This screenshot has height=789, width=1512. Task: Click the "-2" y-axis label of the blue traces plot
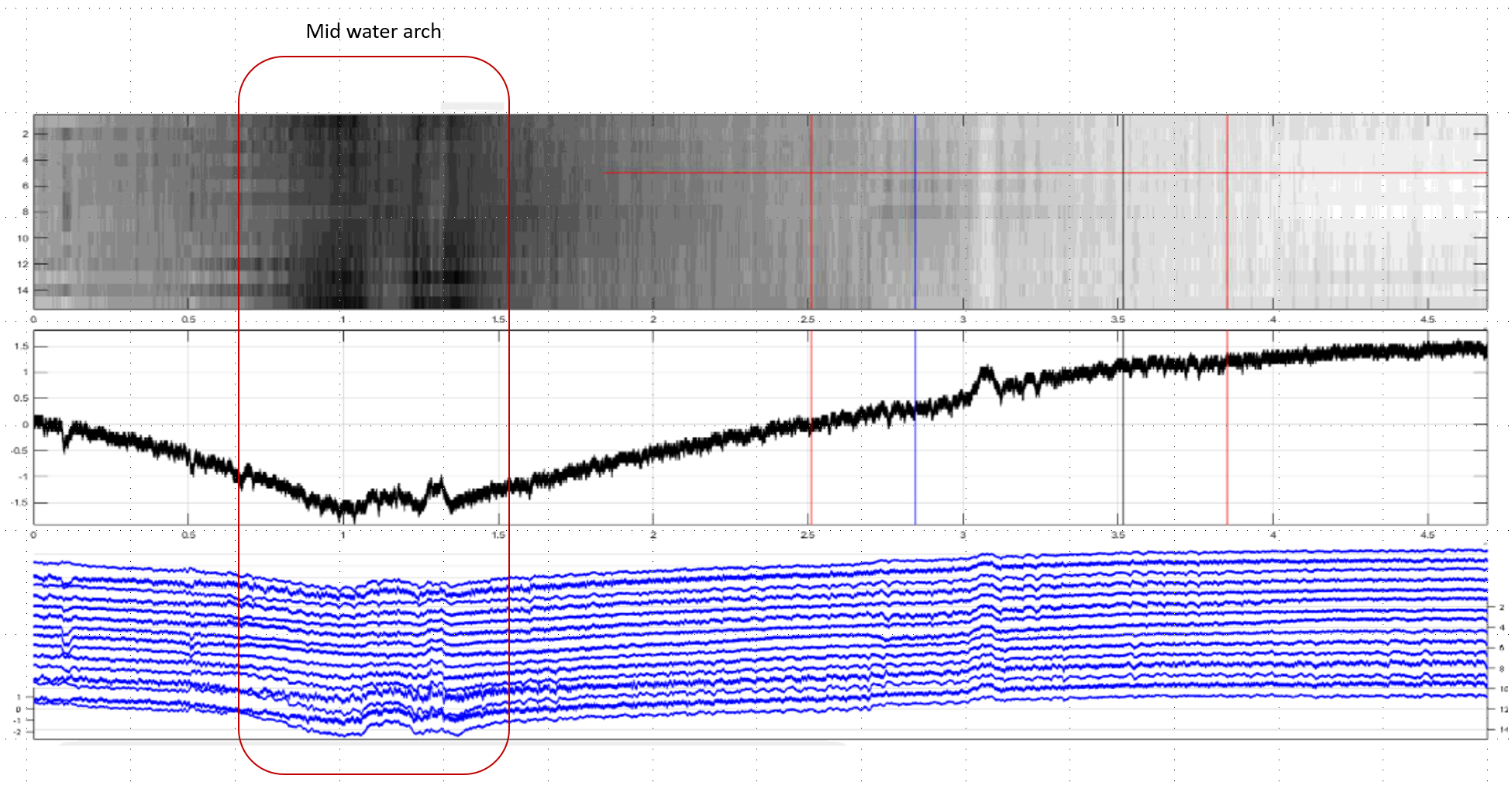19,732
